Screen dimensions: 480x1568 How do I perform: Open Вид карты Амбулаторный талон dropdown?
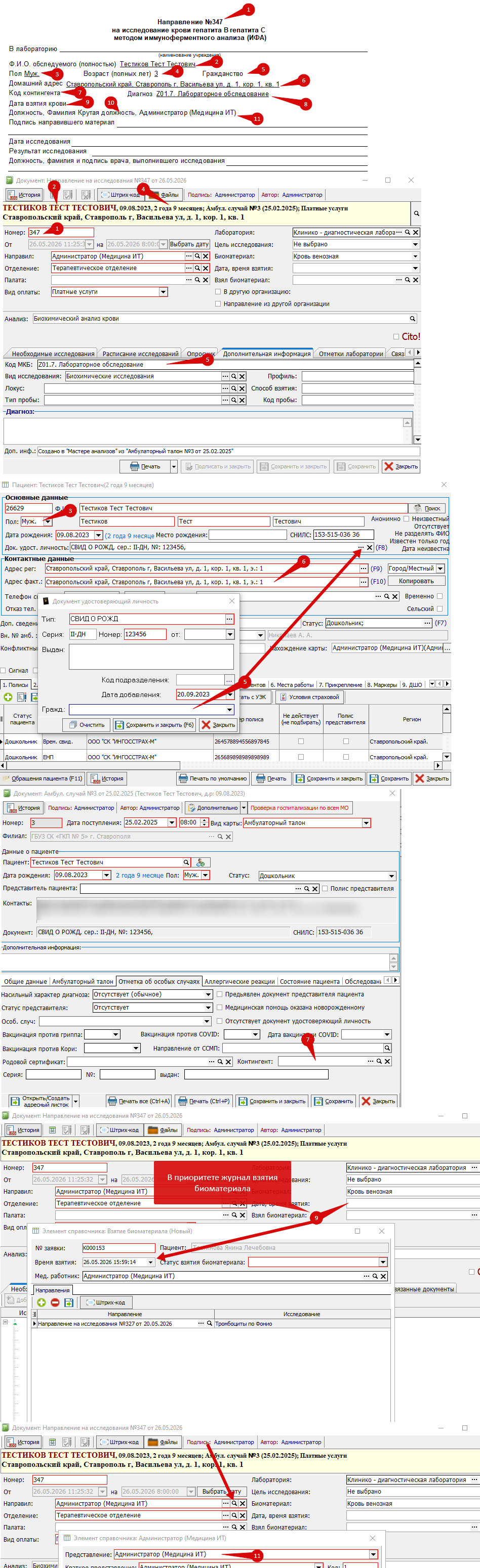(366, 822)
